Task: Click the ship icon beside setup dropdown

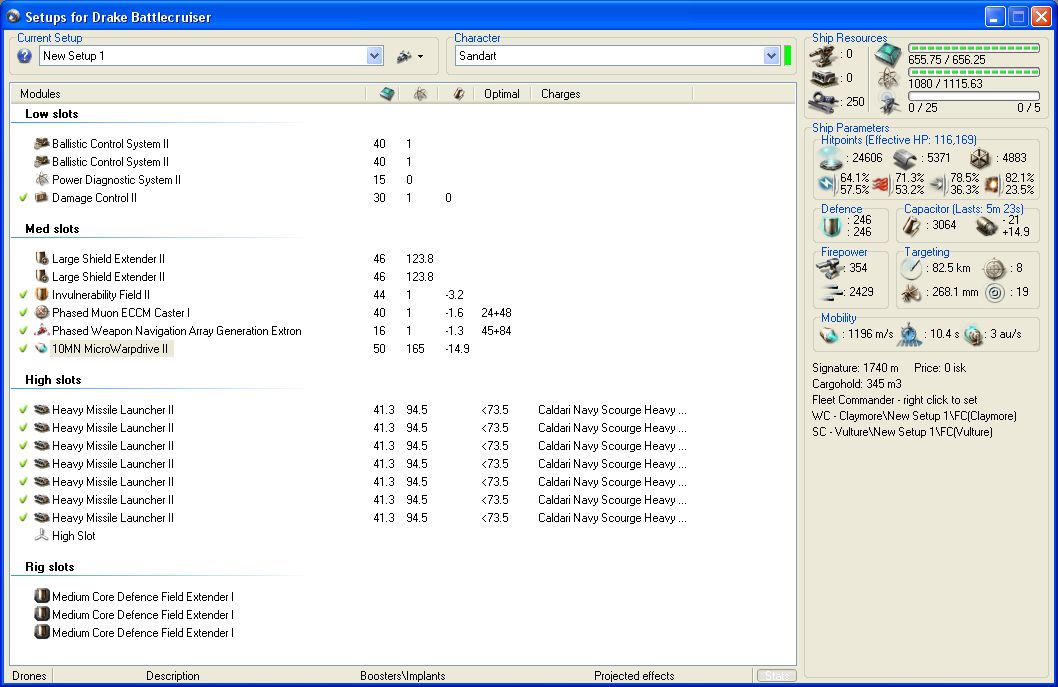Action: tap(404, 57)
